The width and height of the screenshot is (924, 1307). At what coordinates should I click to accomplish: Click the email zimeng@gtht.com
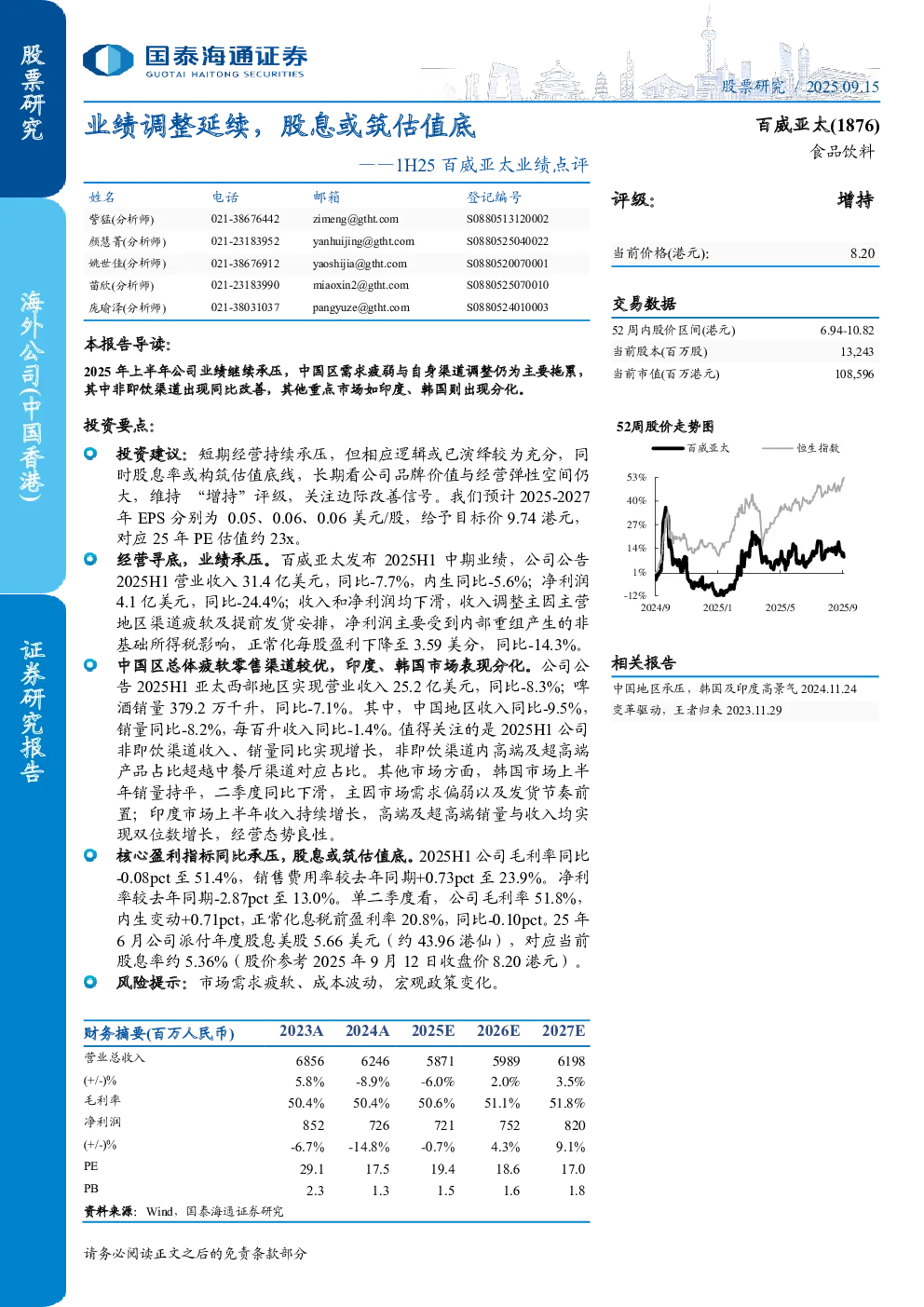355,219
